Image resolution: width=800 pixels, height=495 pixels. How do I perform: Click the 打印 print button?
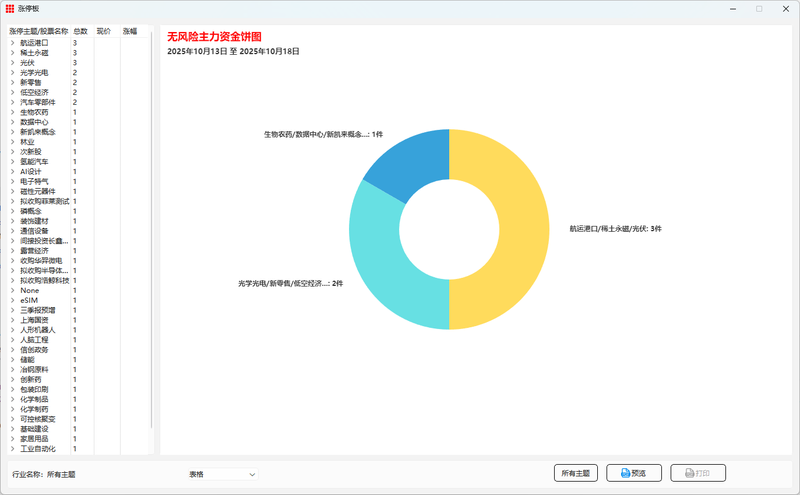tap(698, 473)
